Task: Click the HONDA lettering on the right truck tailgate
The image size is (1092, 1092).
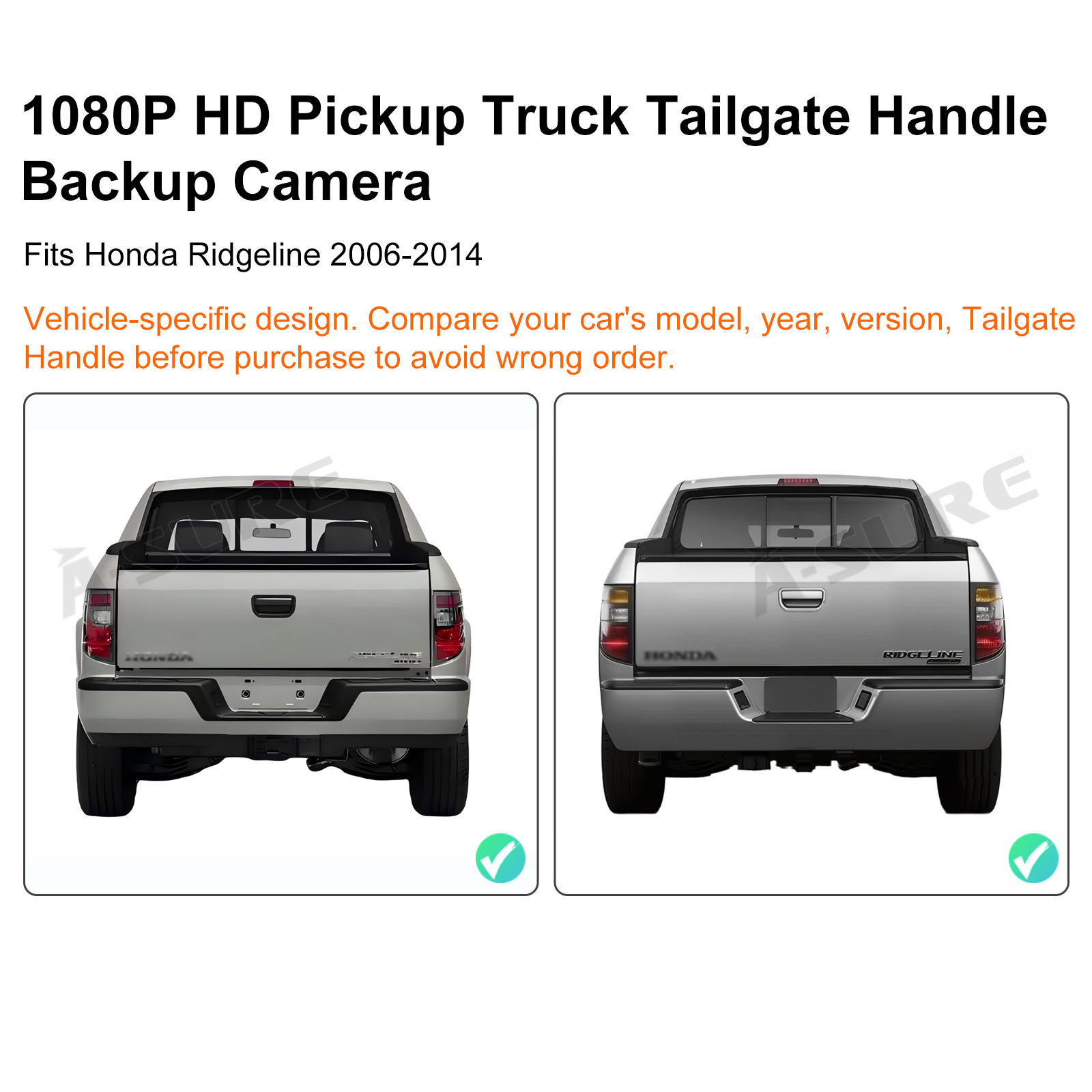Action: point(680,655)
